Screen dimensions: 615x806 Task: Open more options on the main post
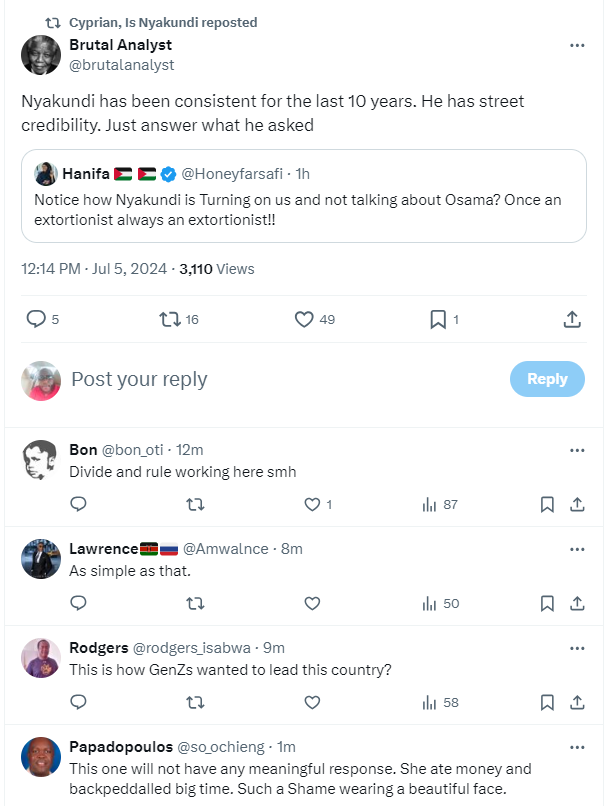[x=577, y=45]
